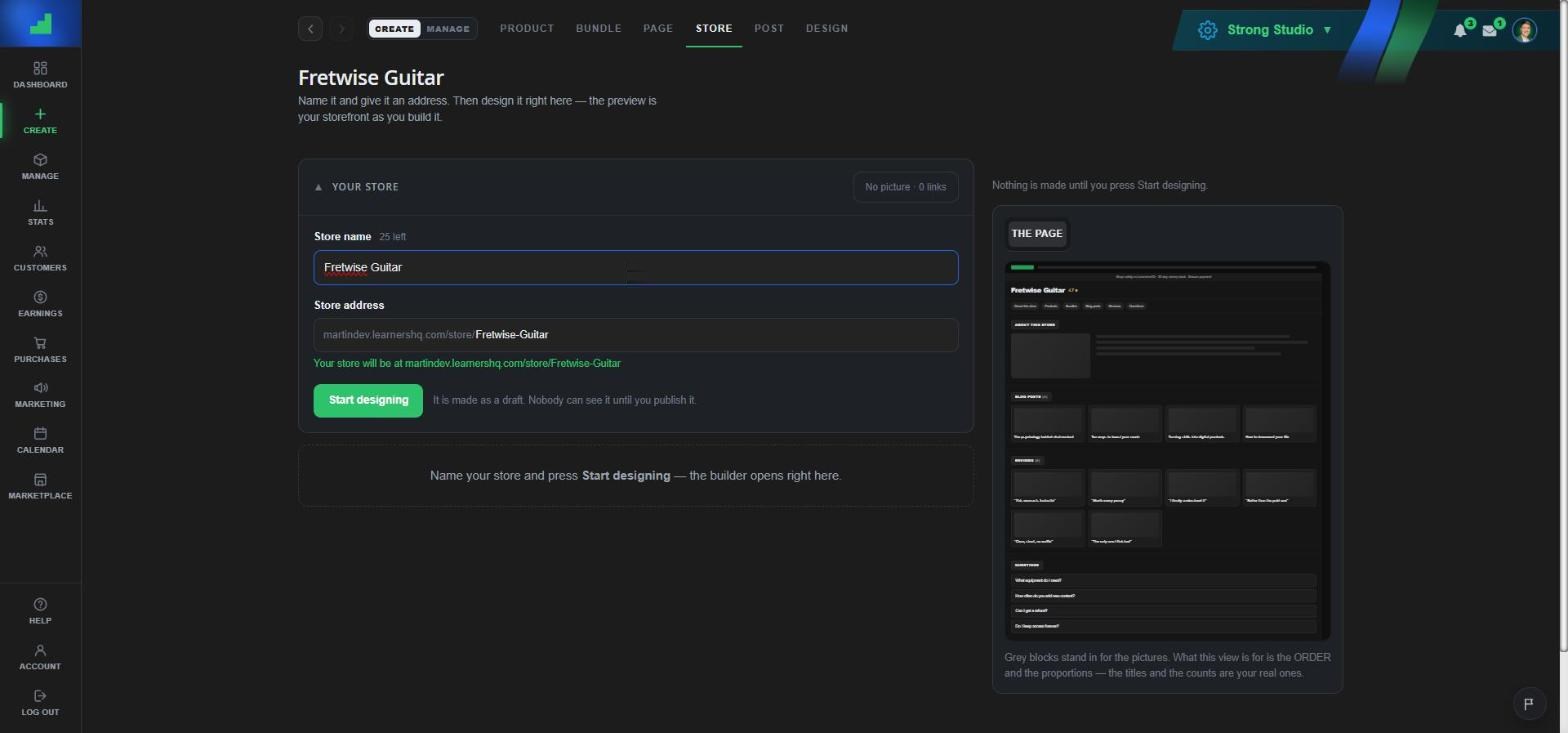Viewport: 1568px width, 733px height.
Task: Open Help from the sidebar
Action: tap(40, 612)
